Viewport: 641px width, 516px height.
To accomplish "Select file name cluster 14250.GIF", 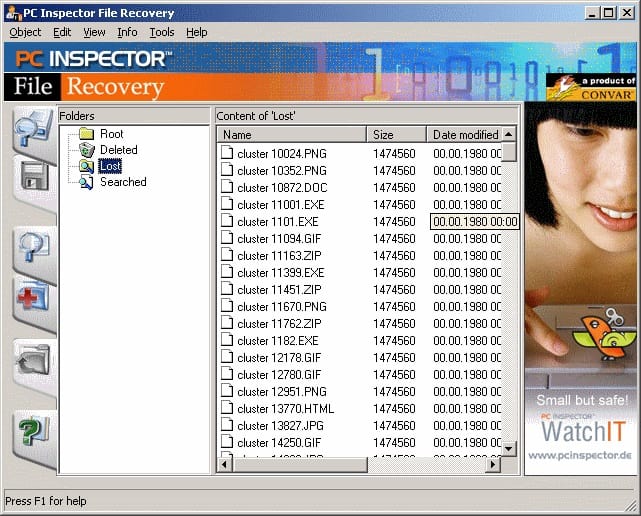I will (279, 443).
